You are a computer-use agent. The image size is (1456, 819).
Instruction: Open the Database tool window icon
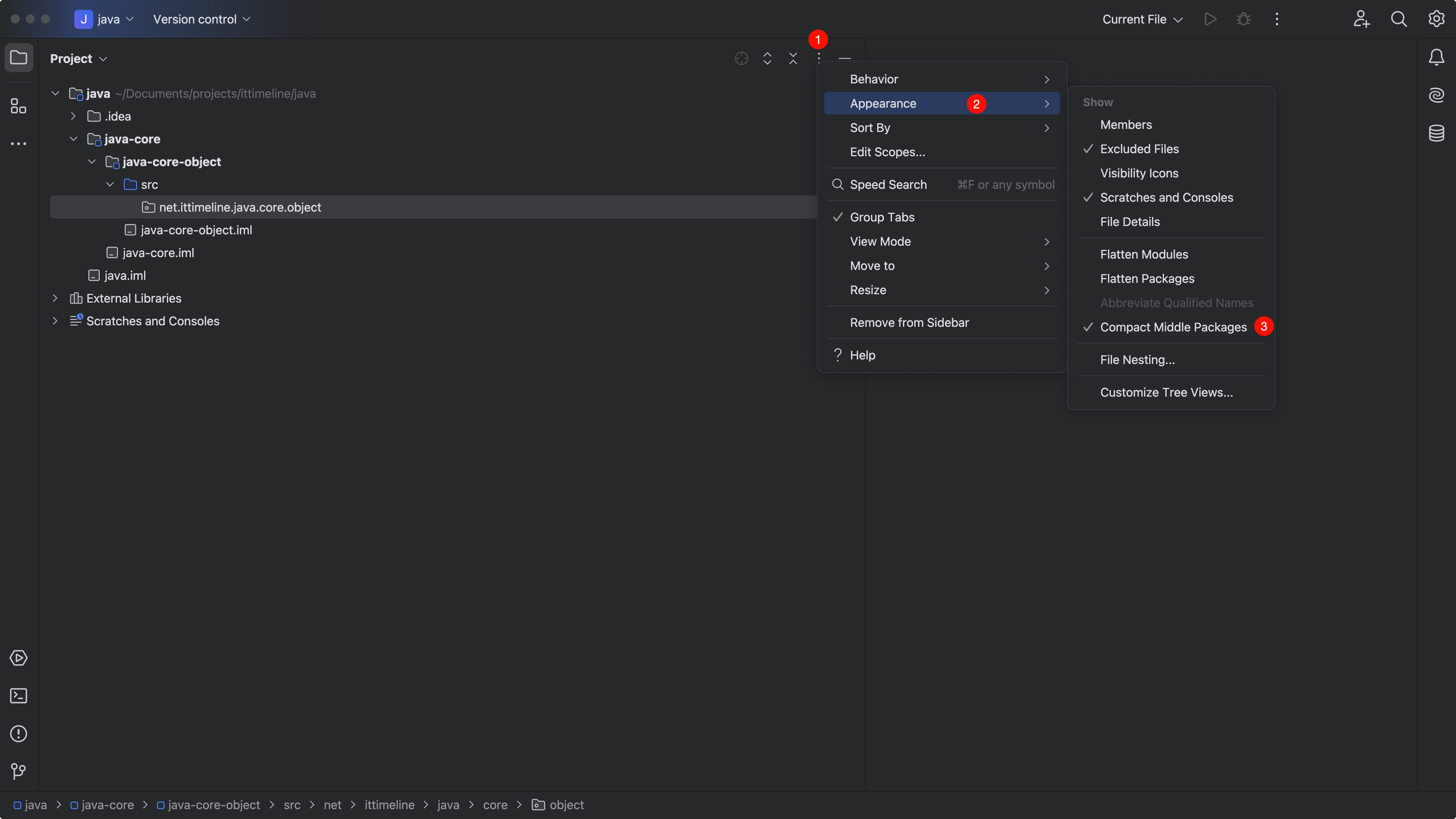(1436, 133)
